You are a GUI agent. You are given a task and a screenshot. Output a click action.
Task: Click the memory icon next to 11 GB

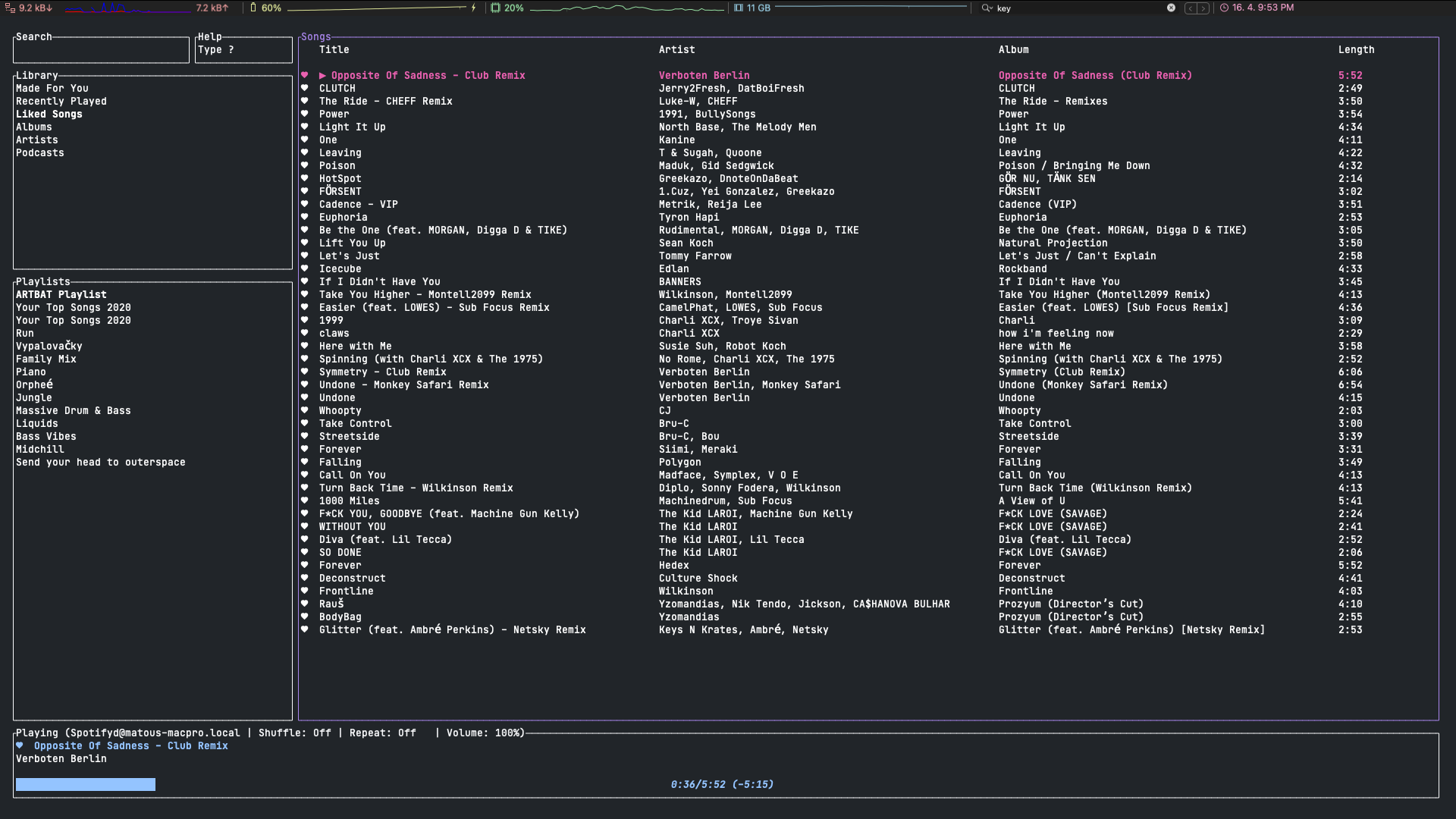click(739, 8)
